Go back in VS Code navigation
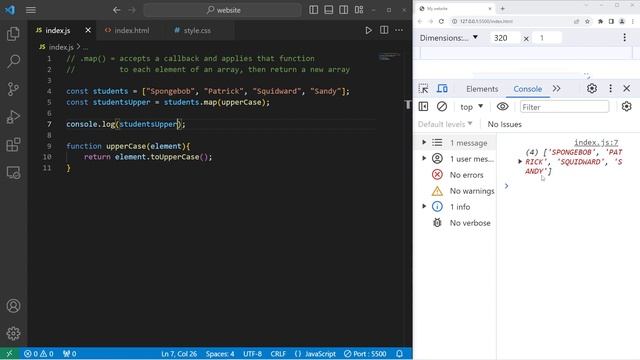This screenshot has width=640, height=360. (117, 10)
